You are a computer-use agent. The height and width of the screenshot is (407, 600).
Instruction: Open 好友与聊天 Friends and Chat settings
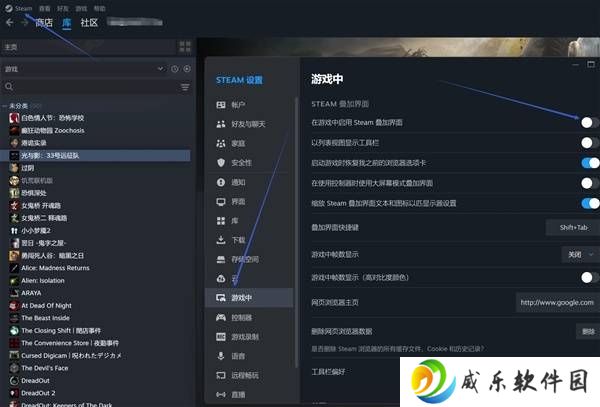coord(249,124)
